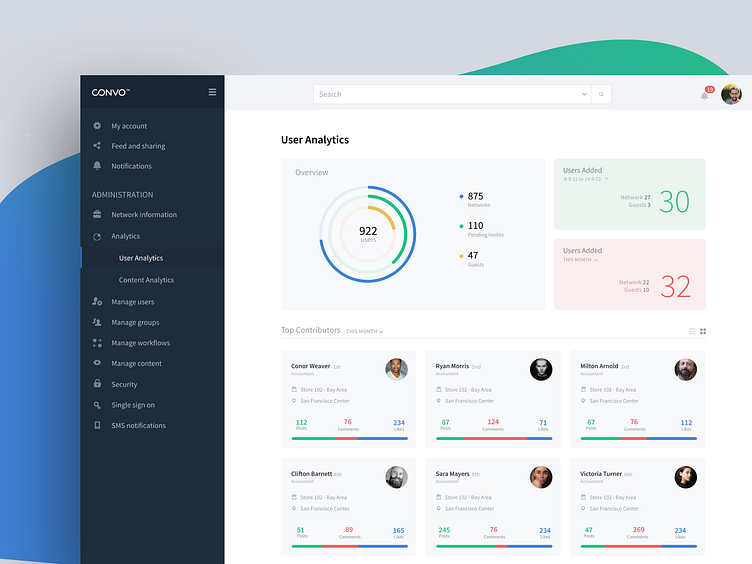The height and width of the screenshot is (564, 752).
Task: Click the name Milton Arnold
Action: tap(599, 366)
